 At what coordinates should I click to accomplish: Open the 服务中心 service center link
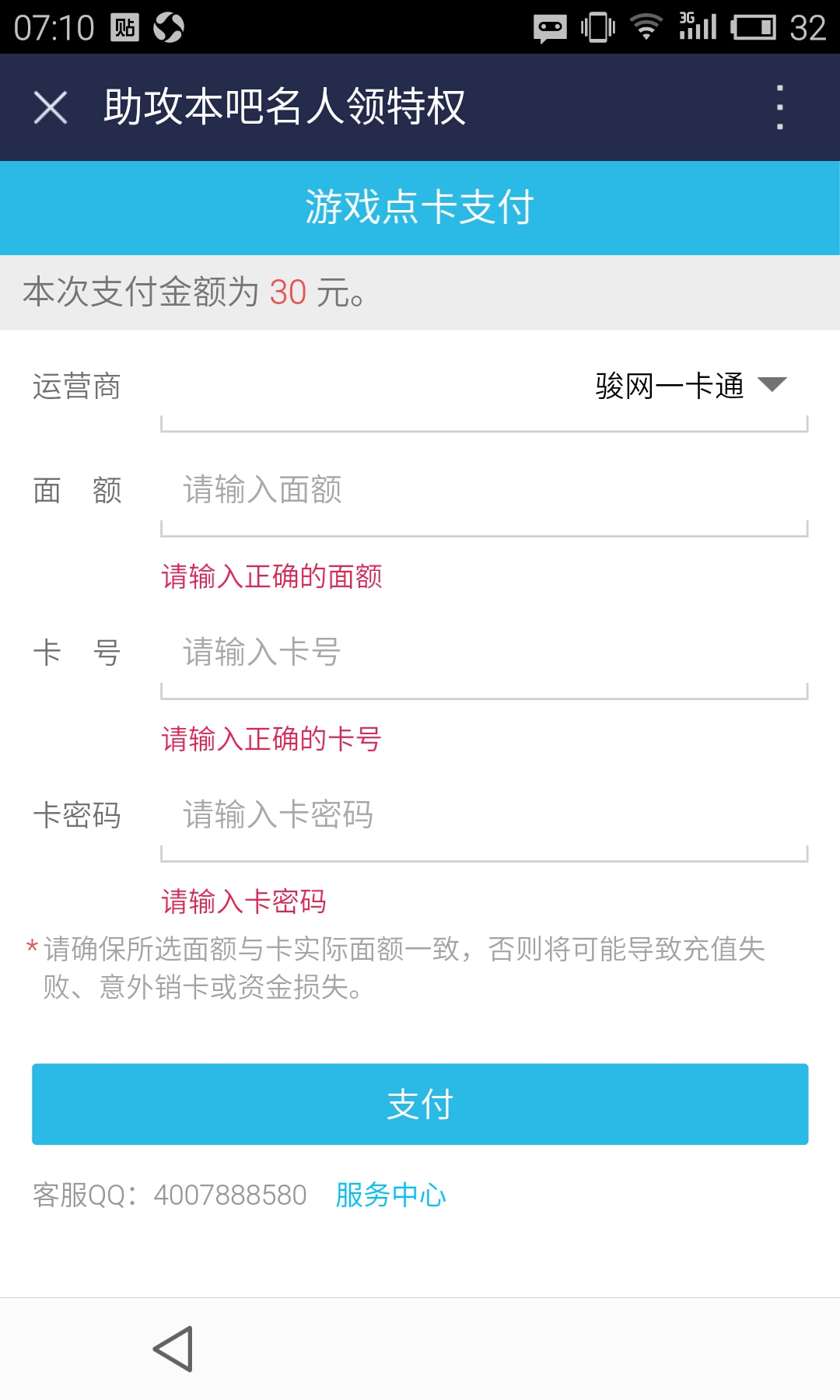coord(390,1195)
